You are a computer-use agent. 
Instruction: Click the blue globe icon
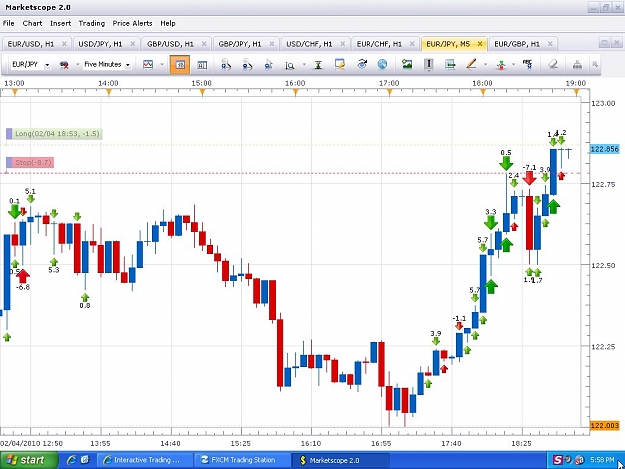point(382,64)
